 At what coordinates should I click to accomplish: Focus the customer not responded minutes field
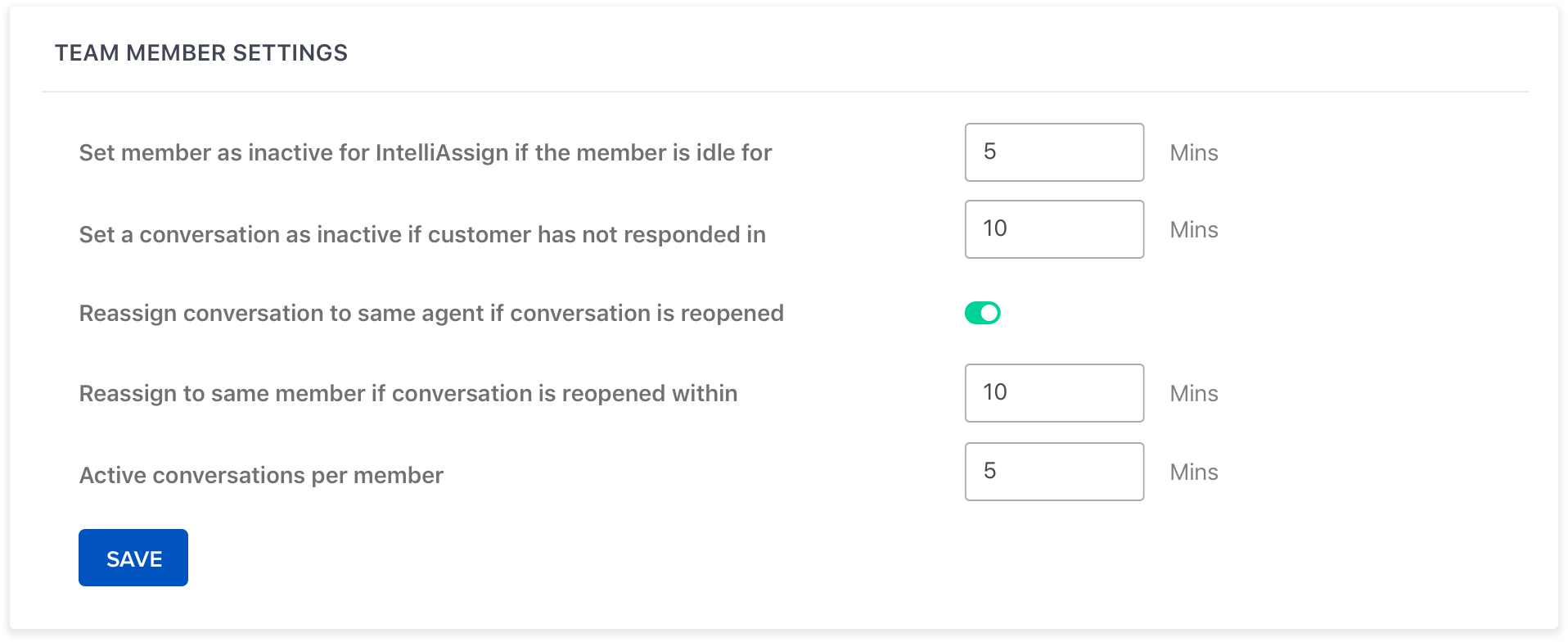[x=1054, y=229]
